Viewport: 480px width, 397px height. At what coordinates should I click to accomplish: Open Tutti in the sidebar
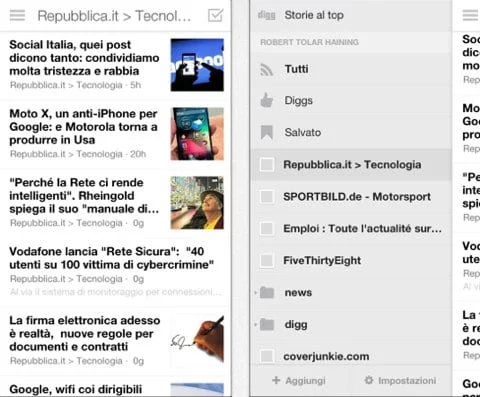coord(297,69)
